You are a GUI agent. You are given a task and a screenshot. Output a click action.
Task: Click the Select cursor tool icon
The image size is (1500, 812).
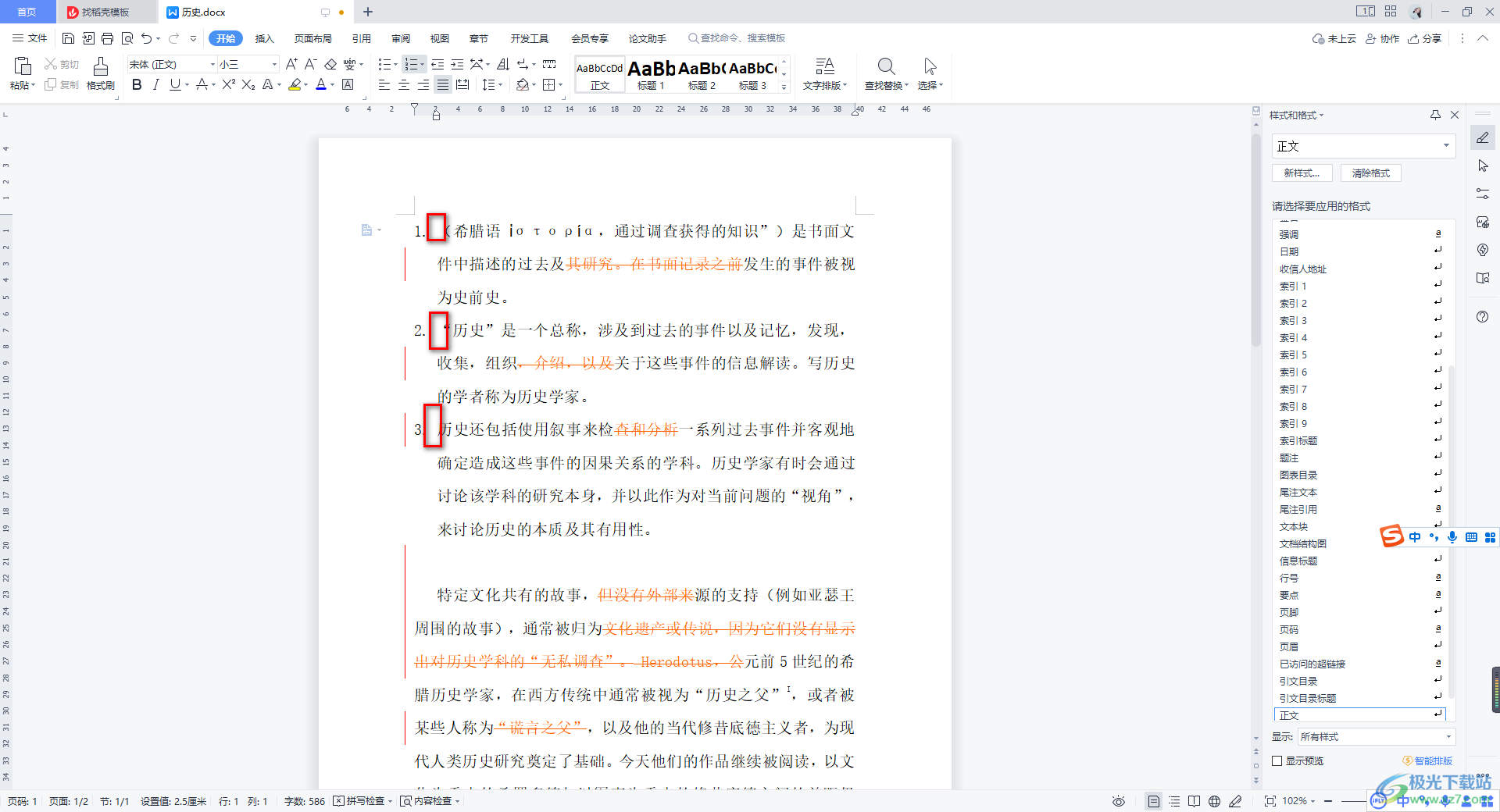pyautogui.click(x=930, y=66)
